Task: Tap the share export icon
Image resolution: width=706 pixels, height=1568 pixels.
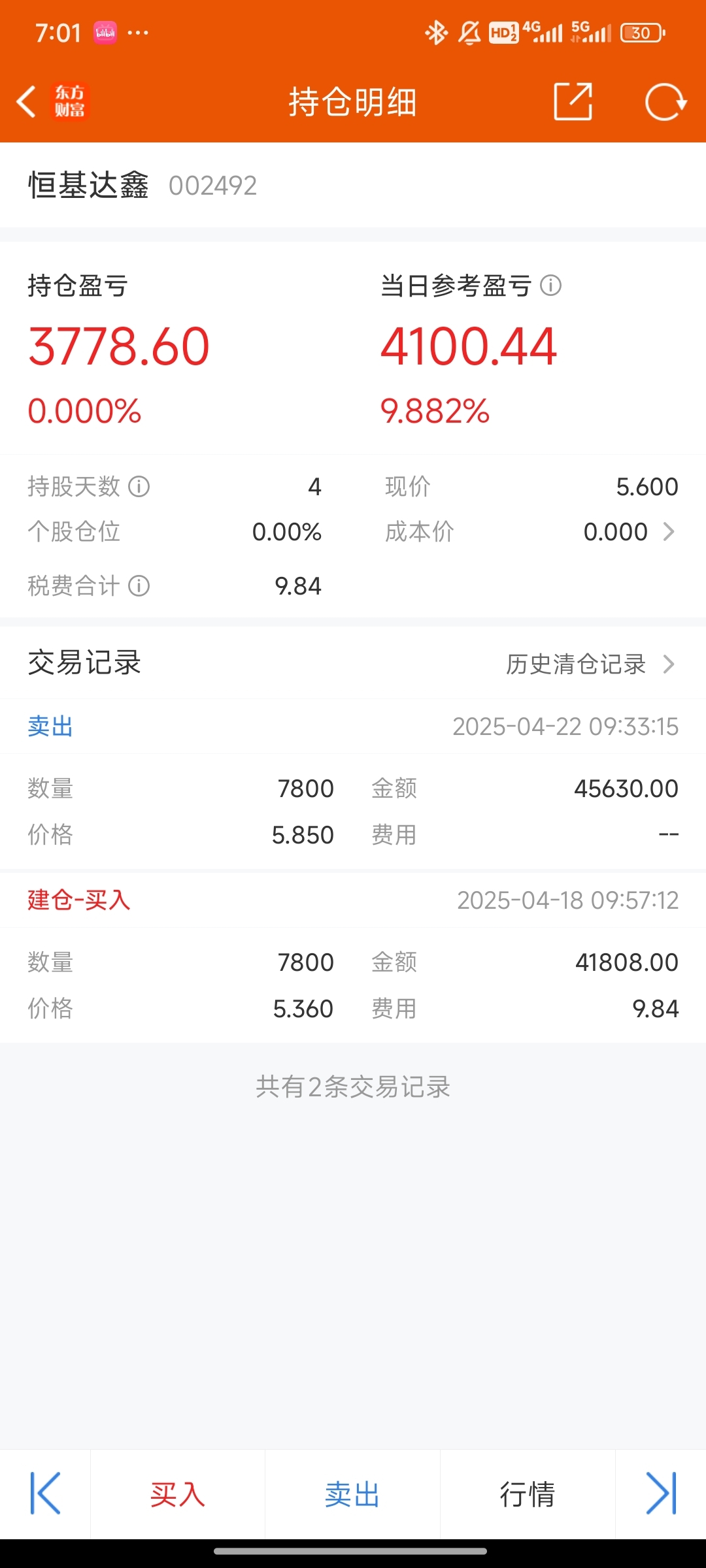Action: 573,101
